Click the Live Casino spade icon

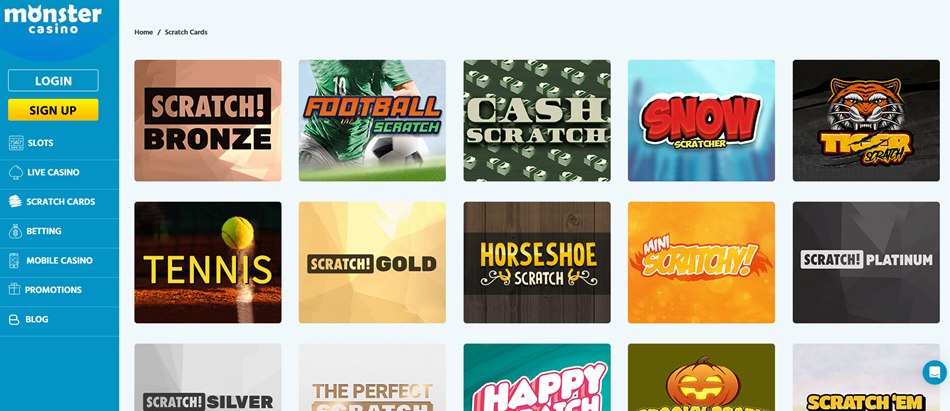16,172
